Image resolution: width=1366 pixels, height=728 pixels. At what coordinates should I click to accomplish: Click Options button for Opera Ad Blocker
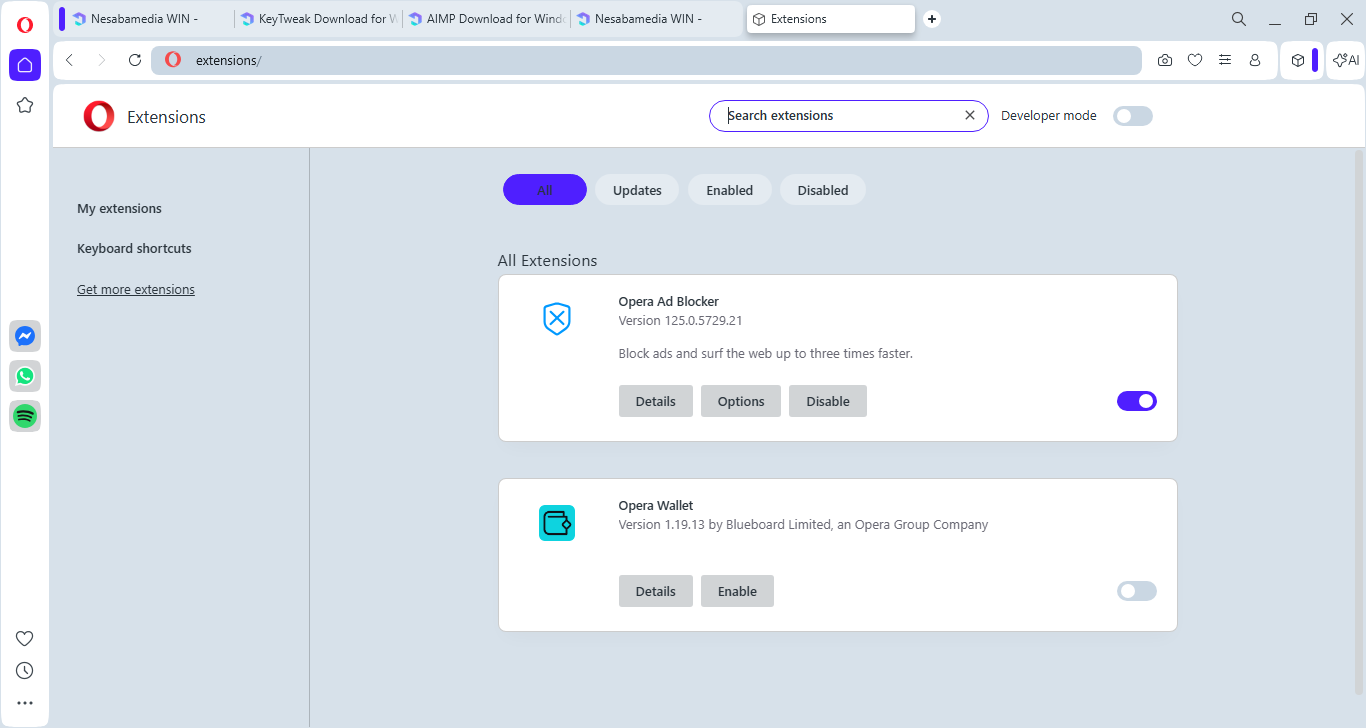click(740, 401)
